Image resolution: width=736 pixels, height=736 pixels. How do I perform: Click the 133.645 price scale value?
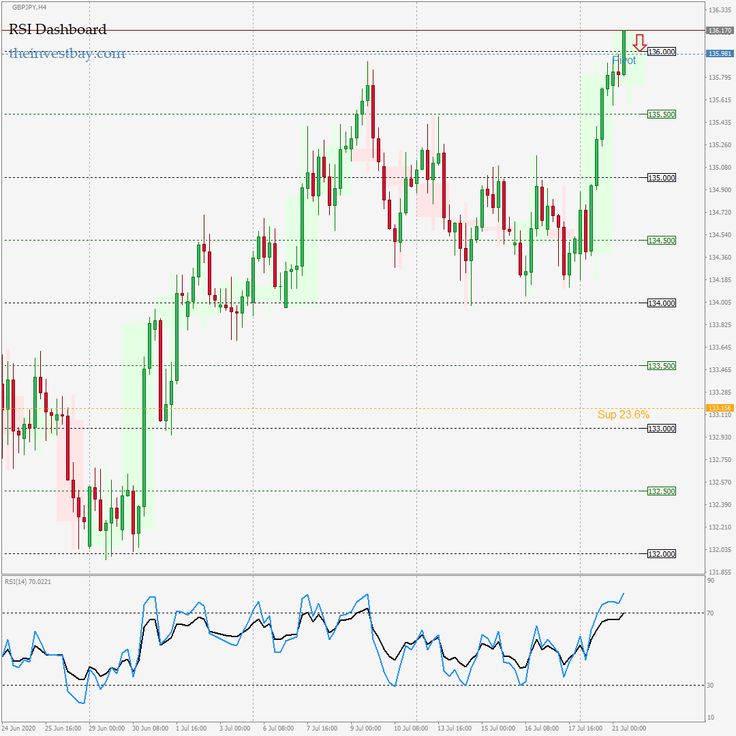pyautogui.click(x=720, y=347)
